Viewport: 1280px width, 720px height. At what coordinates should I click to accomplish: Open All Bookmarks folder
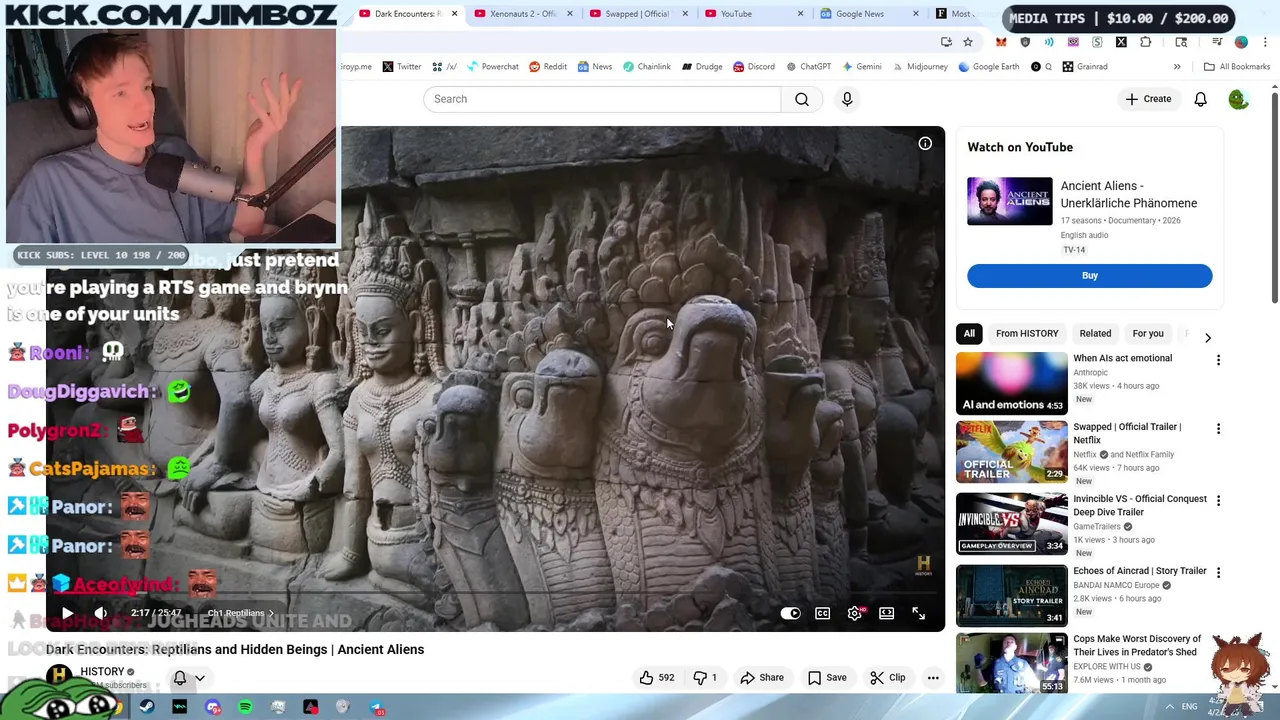coord(1237,67)
